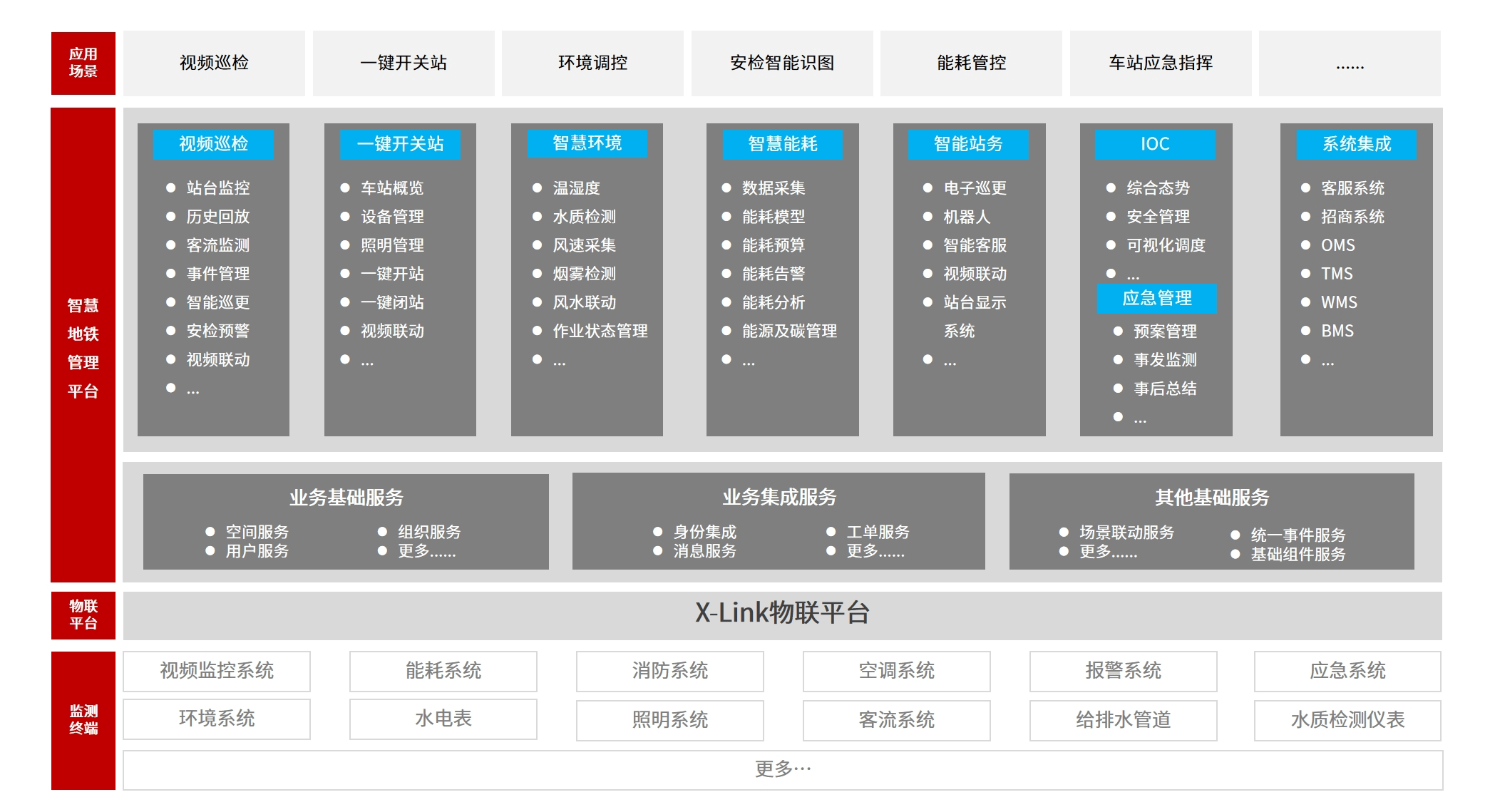Select the 能耗告警 list item
This screenshot has width=1495, height=812.
point(774,274)
